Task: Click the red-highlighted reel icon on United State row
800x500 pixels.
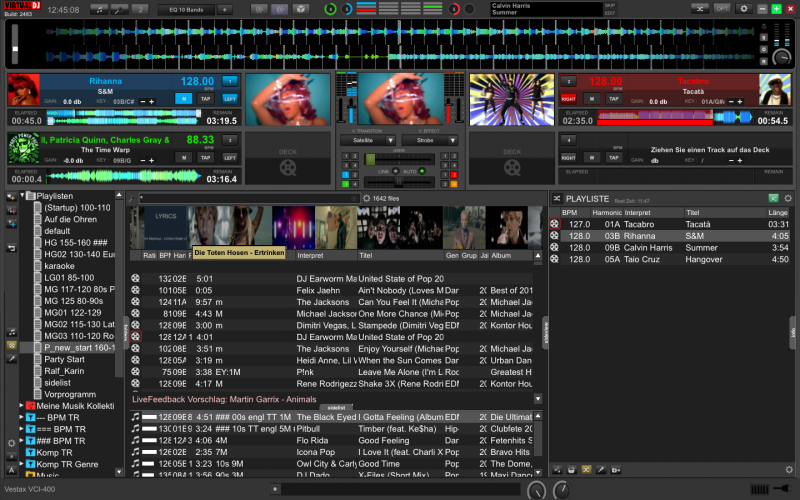Action: coord(135,337)
